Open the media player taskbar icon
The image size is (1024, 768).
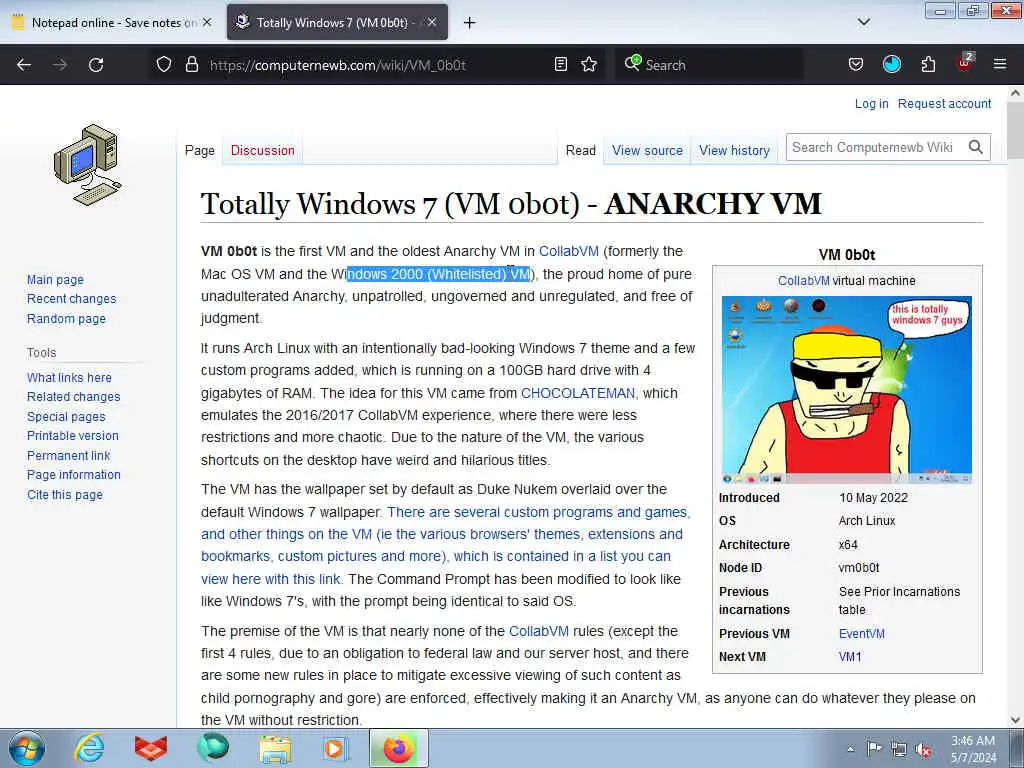tap(336, 748)
